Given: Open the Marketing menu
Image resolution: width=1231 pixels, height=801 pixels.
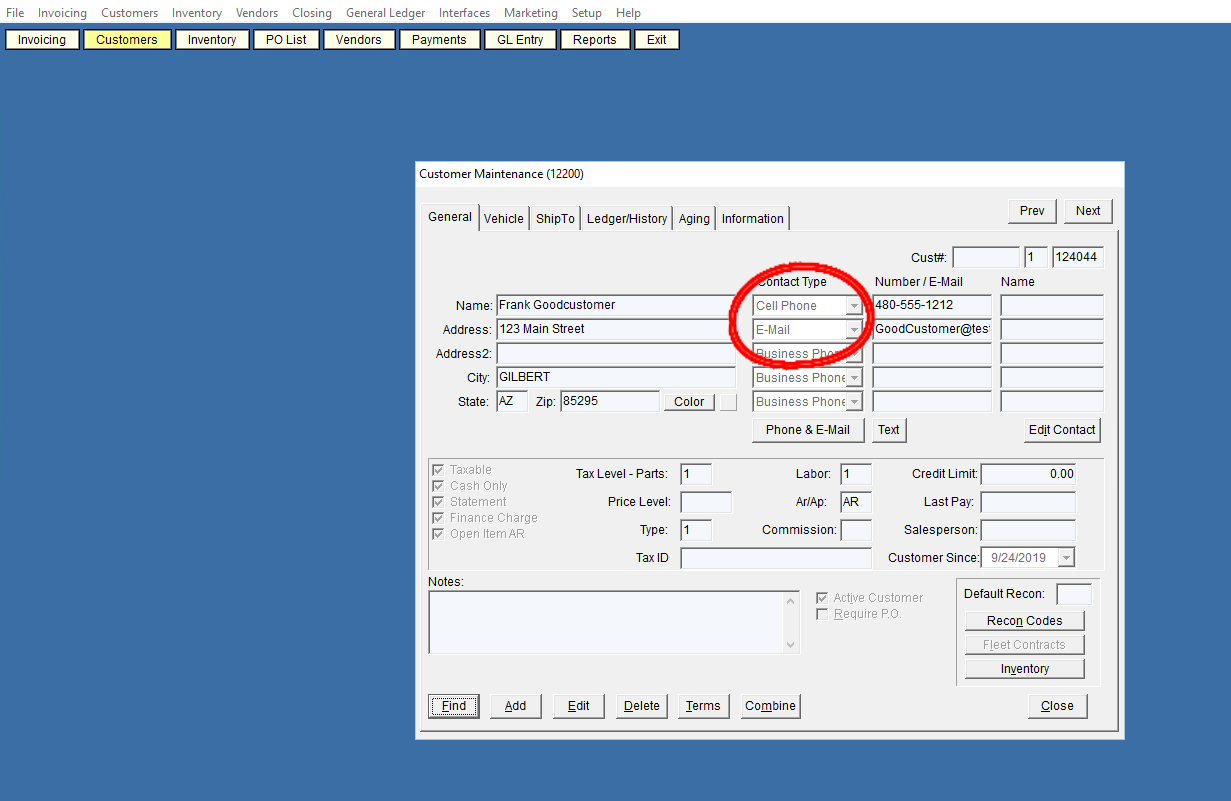Looking at the screenshot, I should (x=531, y=13).
